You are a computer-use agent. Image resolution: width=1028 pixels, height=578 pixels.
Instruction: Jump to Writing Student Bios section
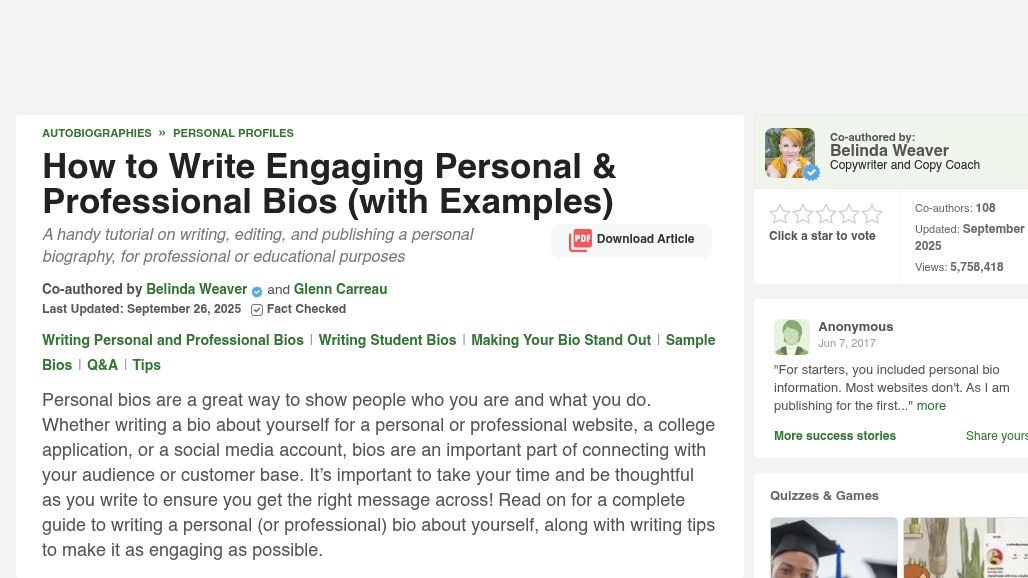(387, 340)
